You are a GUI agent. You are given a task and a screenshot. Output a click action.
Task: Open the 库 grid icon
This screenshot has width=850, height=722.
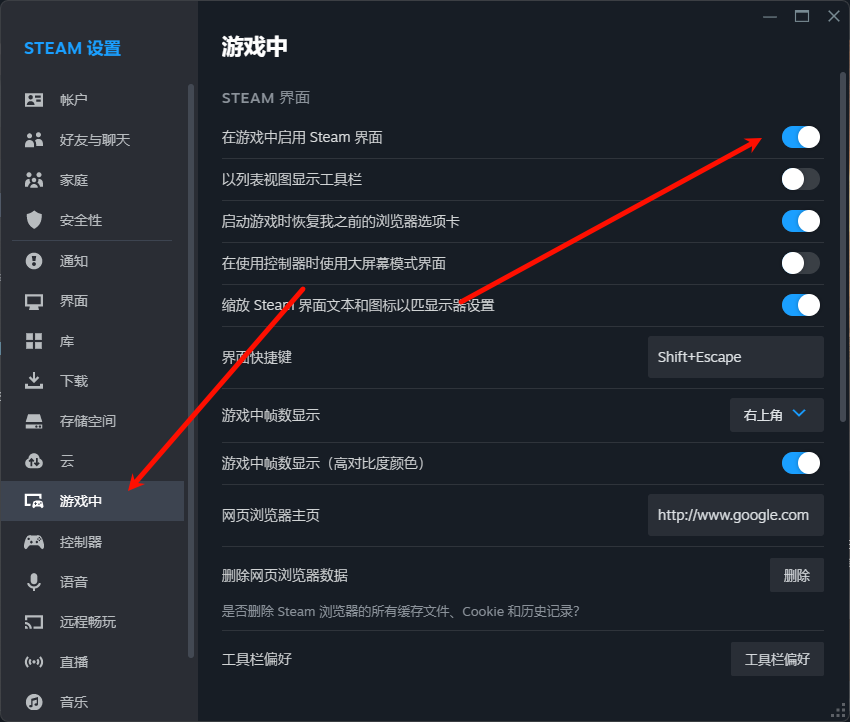tap(34, 341)
